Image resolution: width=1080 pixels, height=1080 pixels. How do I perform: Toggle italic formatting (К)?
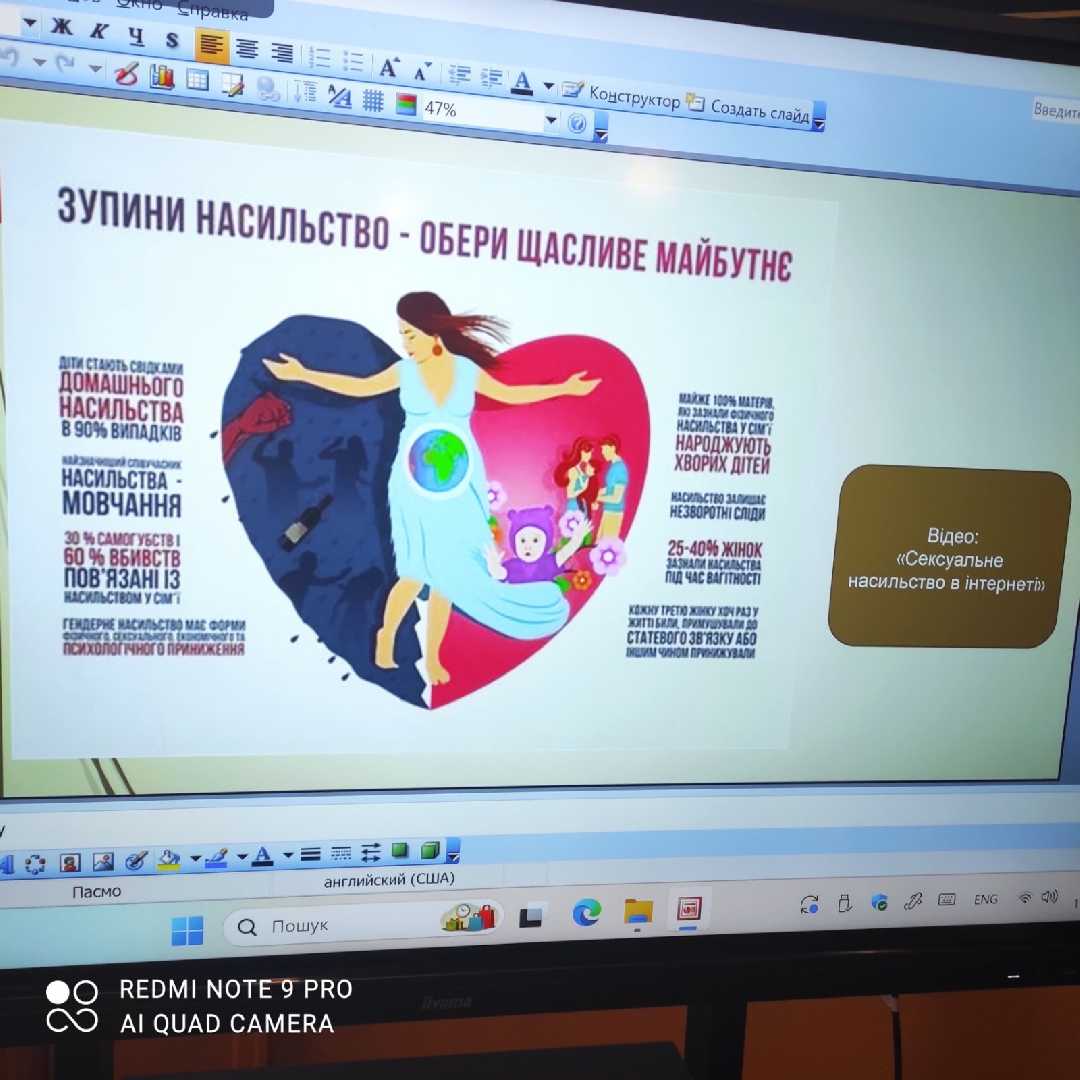coord(98,31)
